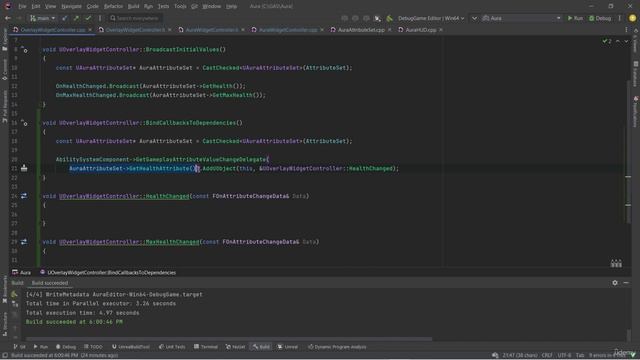Click gutter navigate icon beside HealthChanged
This screenshot has width=640, height=360.
tap(24, 196)
